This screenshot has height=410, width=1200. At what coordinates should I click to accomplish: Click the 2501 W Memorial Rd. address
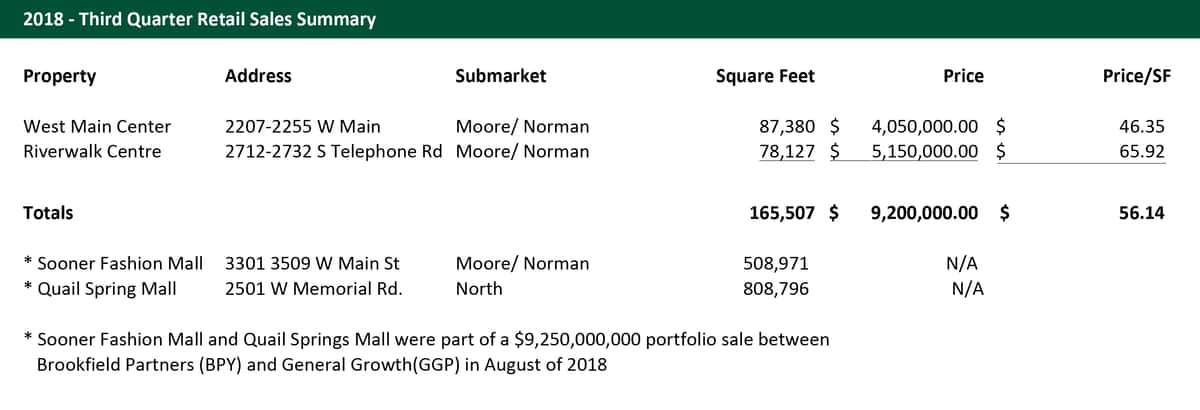tap(314, 289)
